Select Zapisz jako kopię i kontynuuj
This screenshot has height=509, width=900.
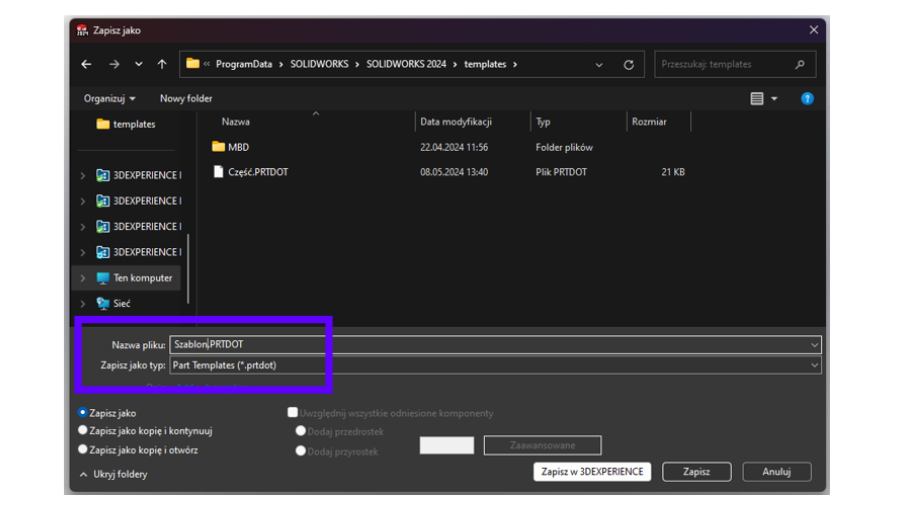(83, 430)
